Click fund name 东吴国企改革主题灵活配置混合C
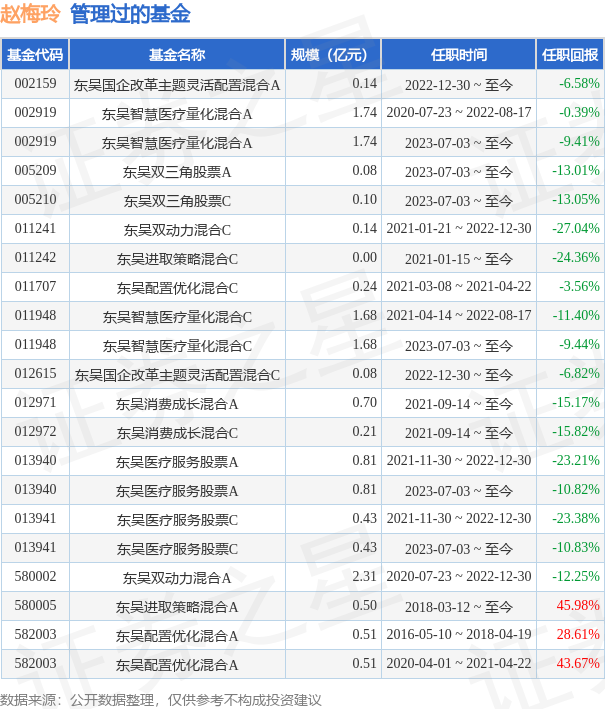 click(177, 374)
